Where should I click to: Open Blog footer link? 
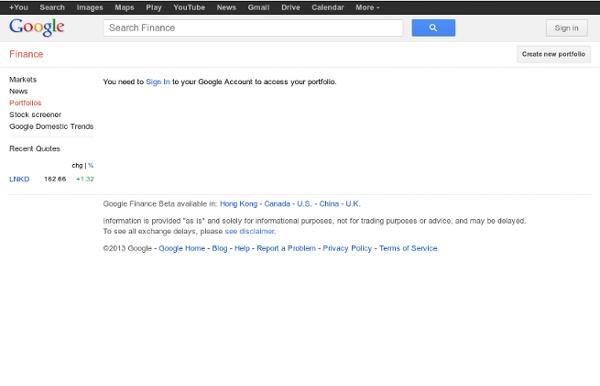pos(220,248)
